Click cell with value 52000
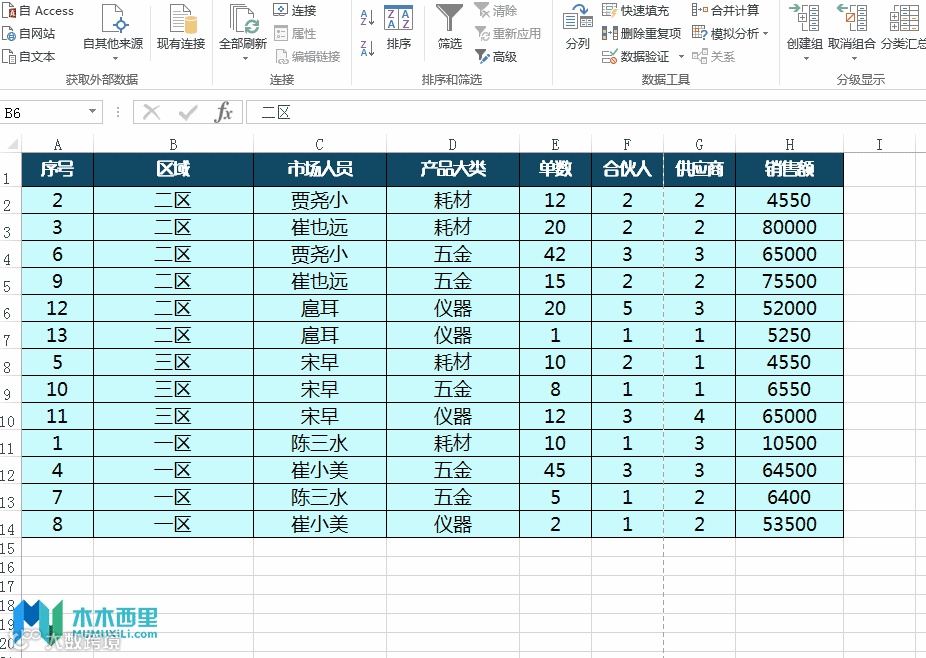The height and width of the screenshot is (658, 926). click(x=790, y=308)
